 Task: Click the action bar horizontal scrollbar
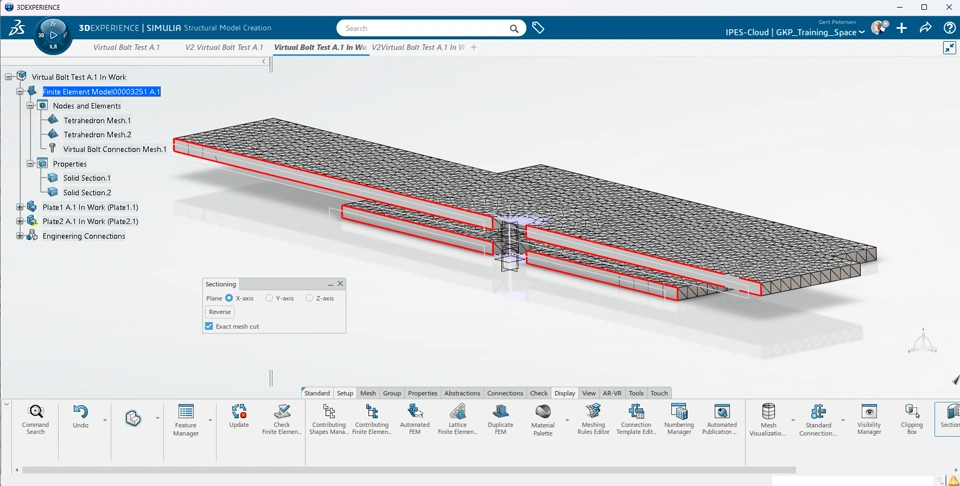tap(408, 470)
